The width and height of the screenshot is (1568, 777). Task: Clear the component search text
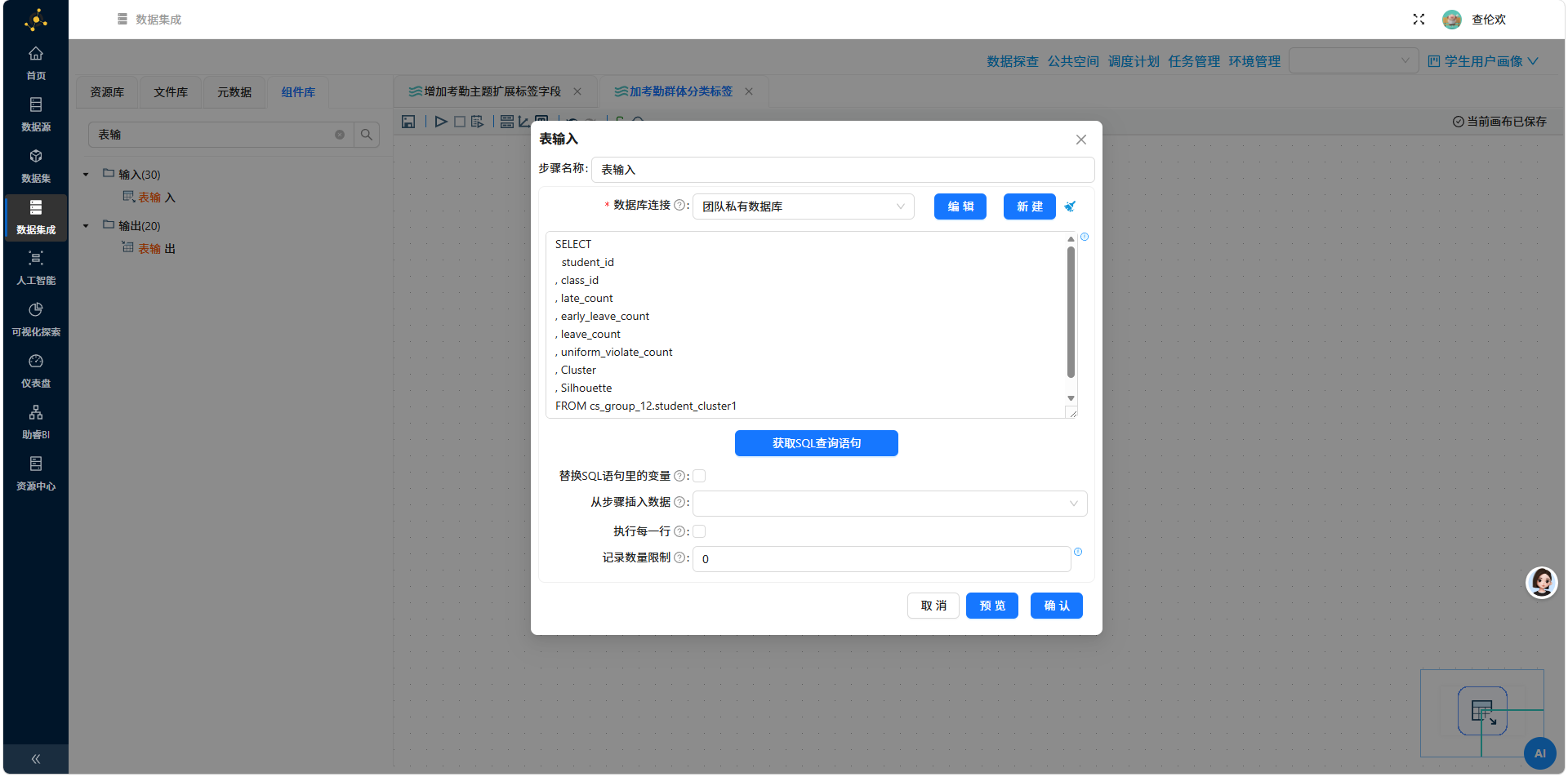tap(340, 135)
